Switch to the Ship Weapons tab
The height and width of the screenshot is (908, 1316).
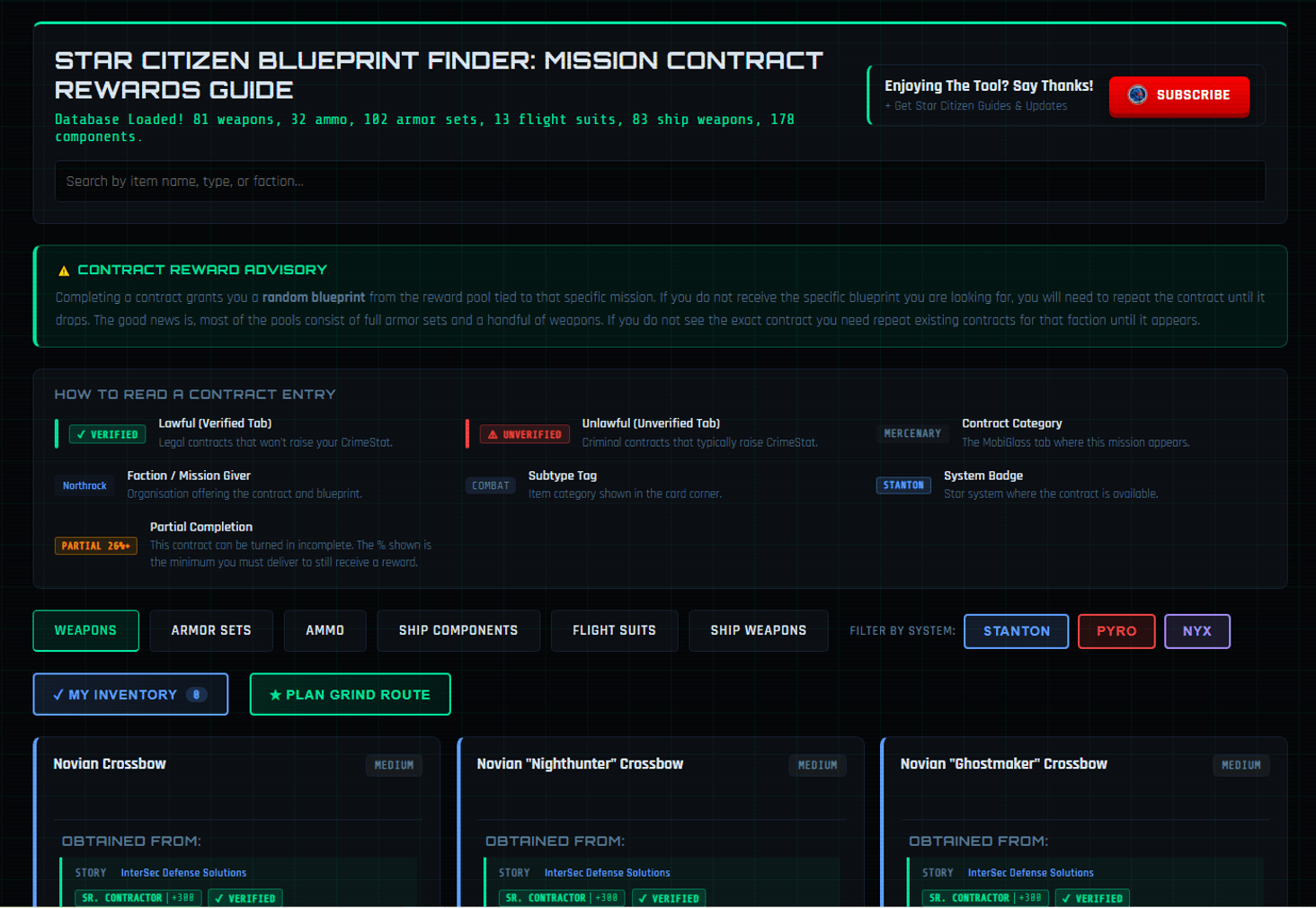pos(758,630)
